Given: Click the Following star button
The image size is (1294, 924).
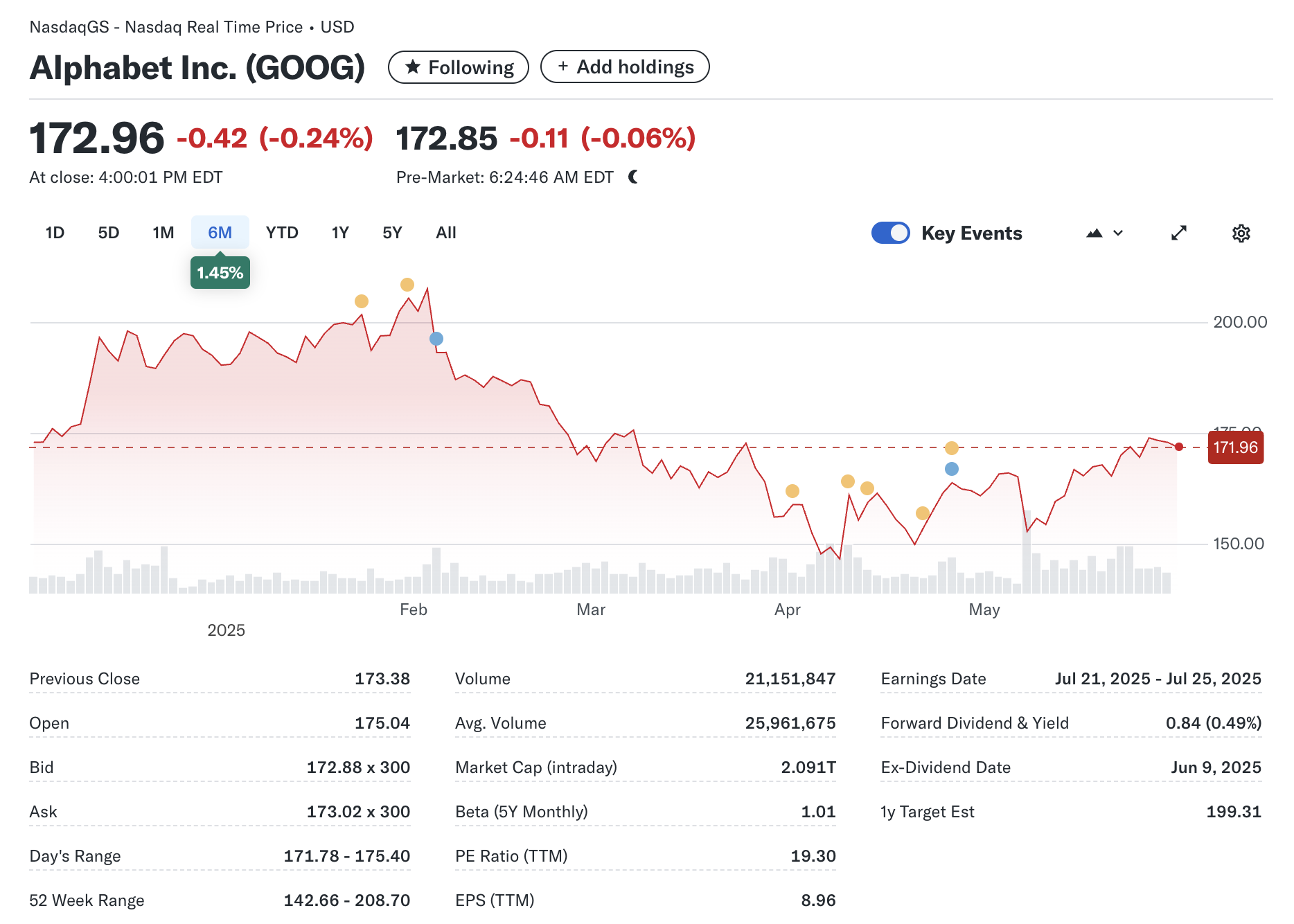Looking at the screenshot, I should click(459, 67).
